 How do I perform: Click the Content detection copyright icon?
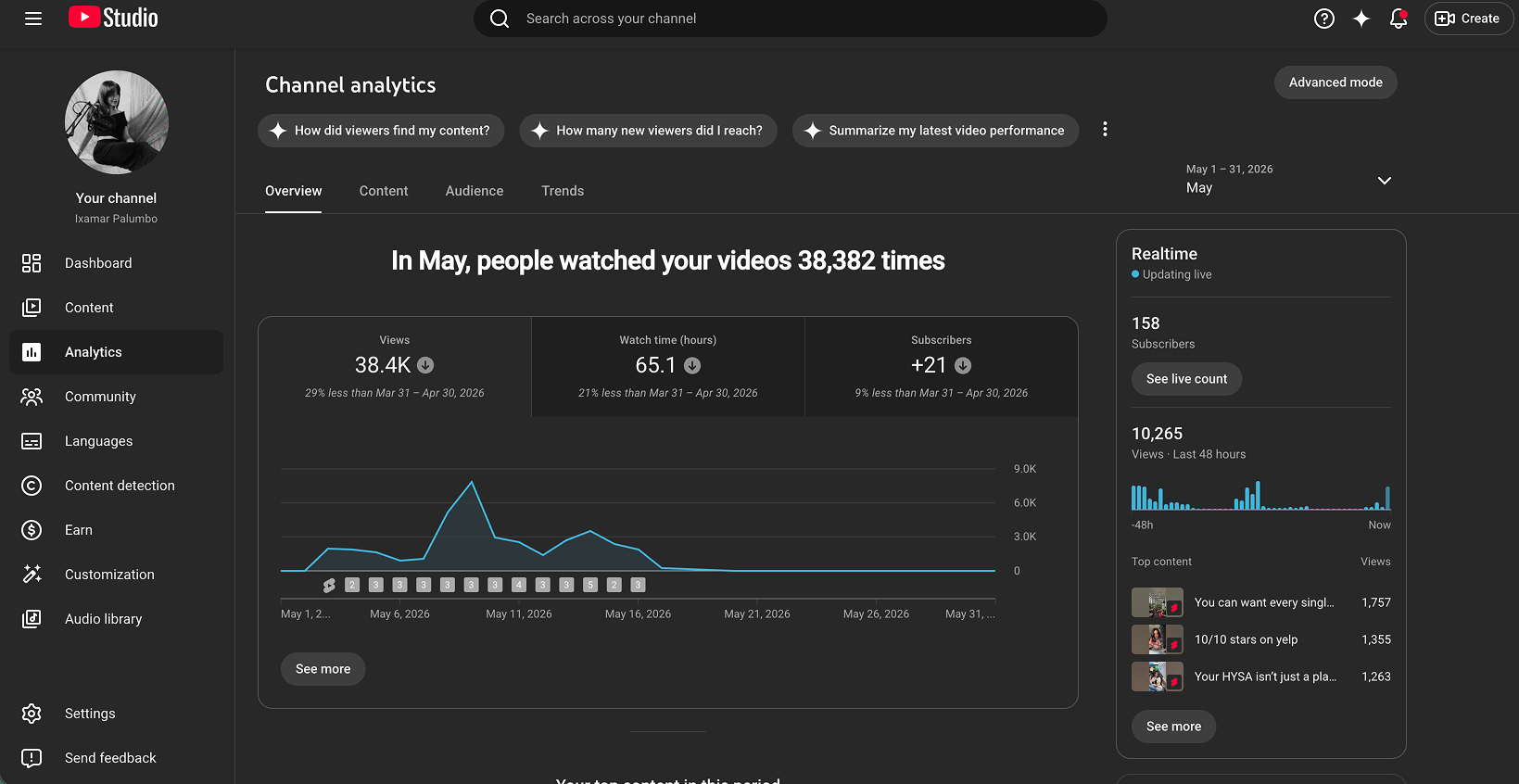click(x=32, y=486)
